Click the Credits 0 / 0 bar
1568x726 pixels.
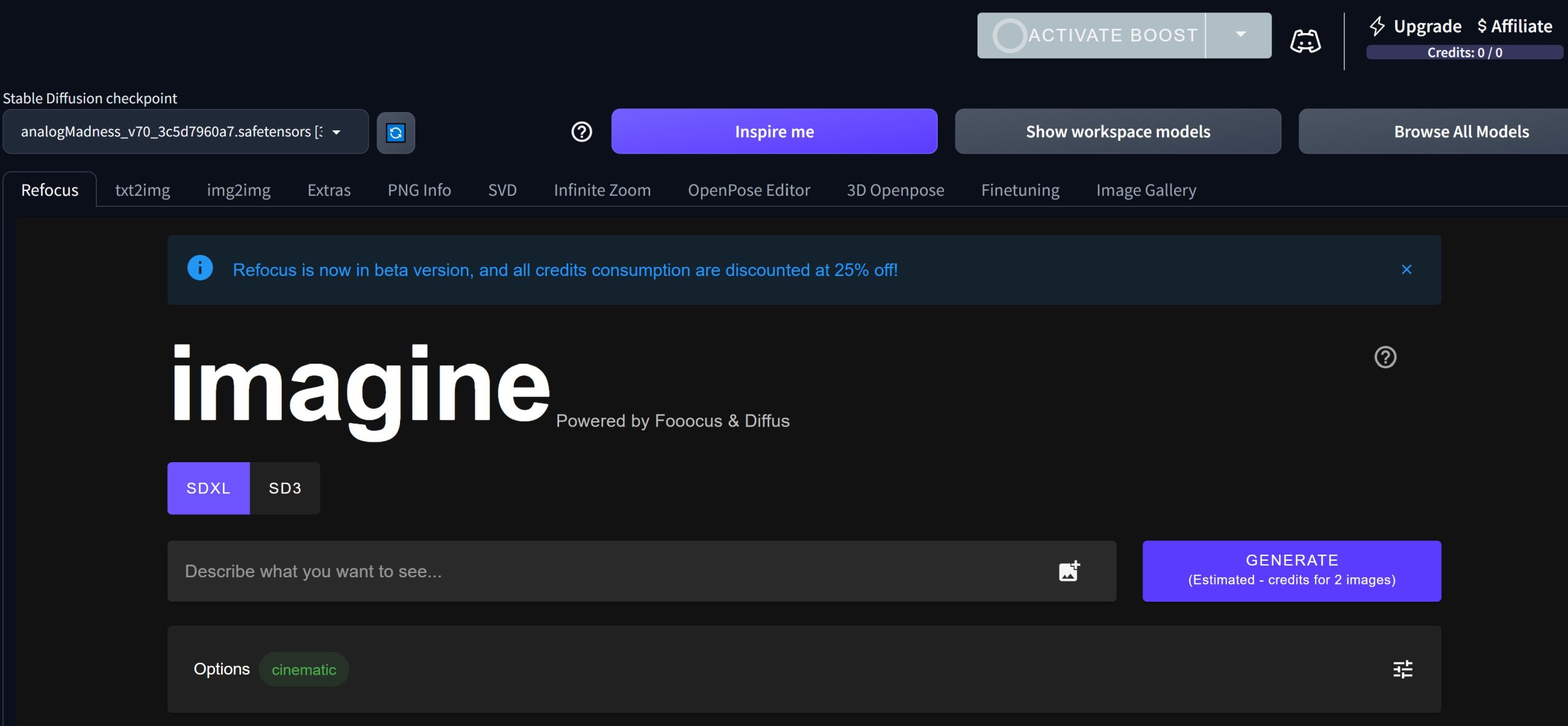click(x=1464, y=53)
